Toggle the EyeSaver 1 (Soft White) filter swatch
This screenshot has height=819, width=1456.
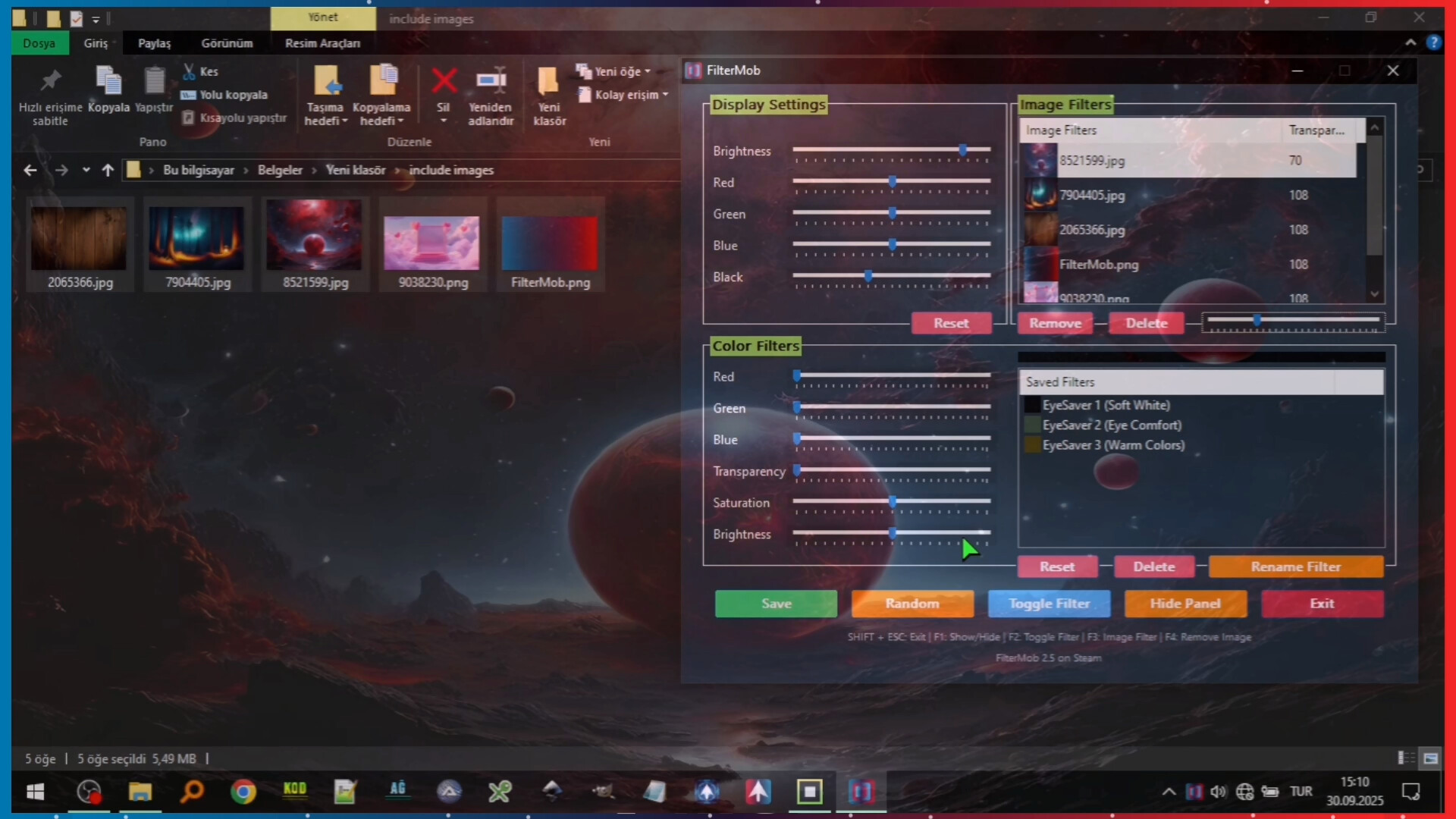pos(1032,405)
